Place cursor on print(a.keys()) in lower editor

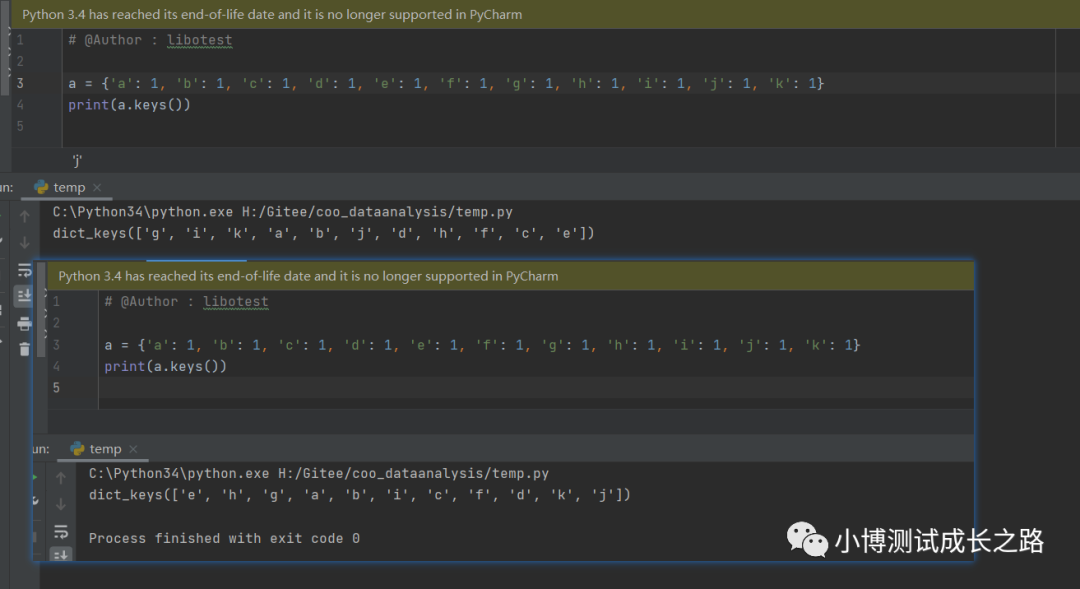click(165, 366)
